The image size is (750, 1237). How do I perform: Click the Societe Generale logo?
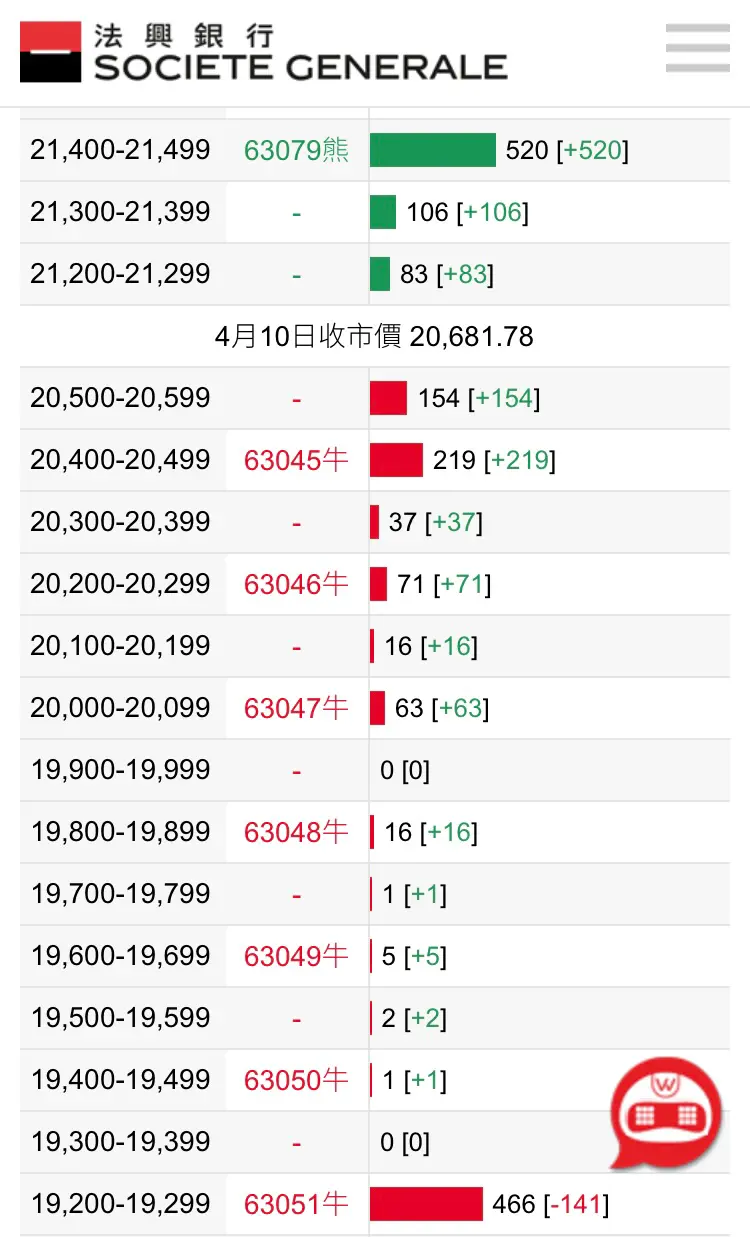click(x=264, y=53)
